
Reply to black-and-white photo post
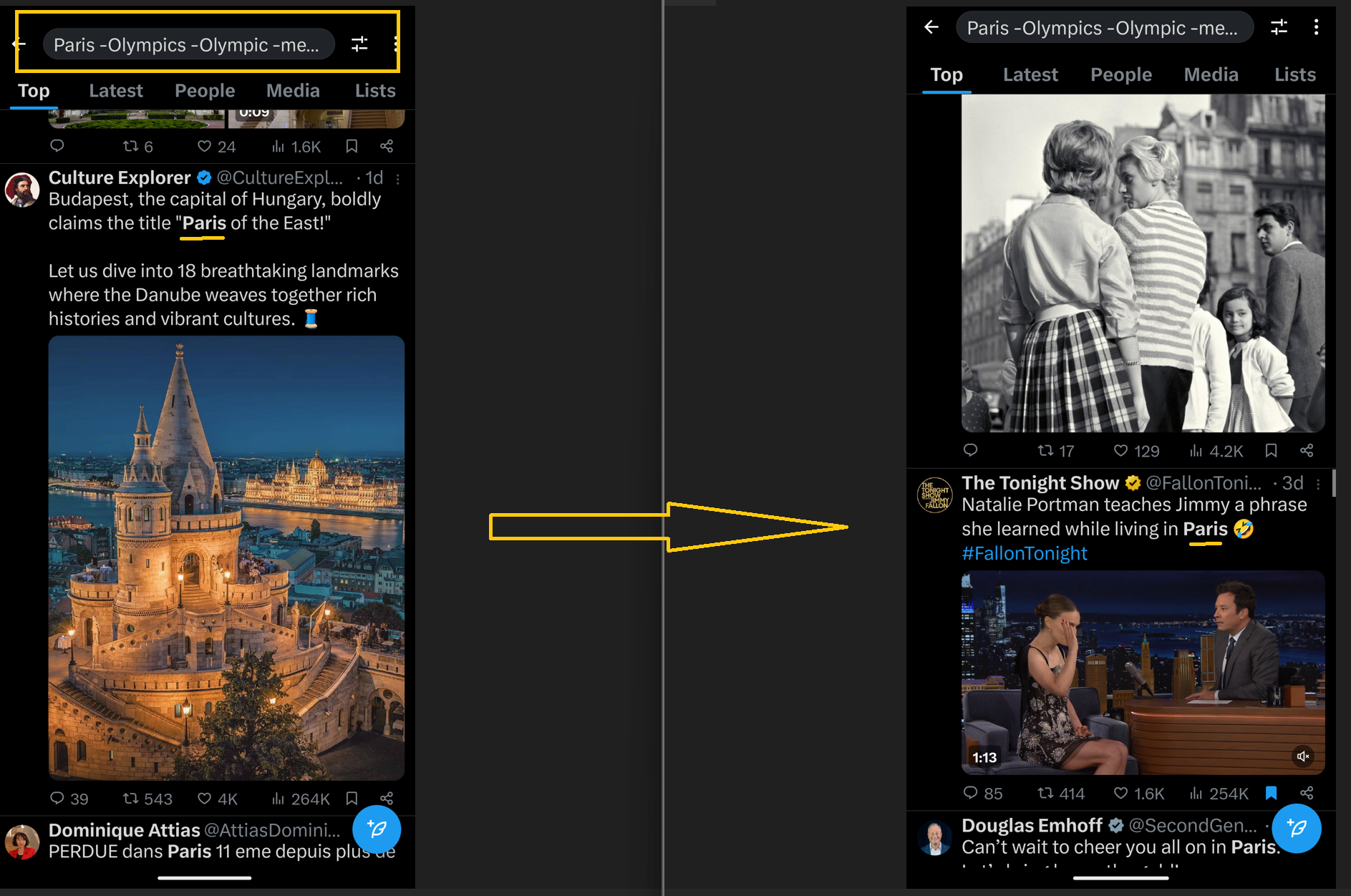click(x=971, y=450)
